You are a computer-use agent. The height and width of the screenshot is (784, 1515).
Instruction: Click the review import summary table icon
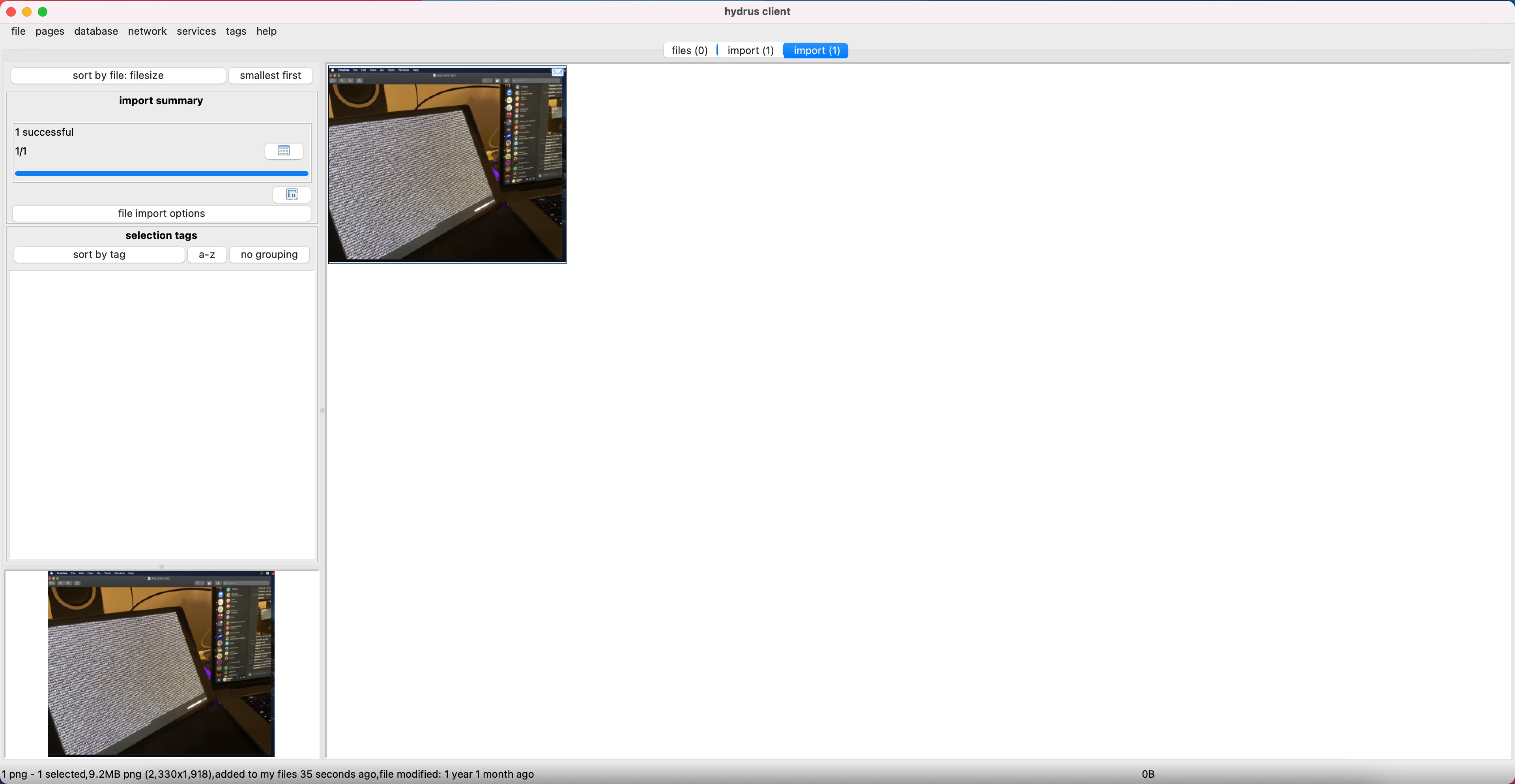click(284, 151)
